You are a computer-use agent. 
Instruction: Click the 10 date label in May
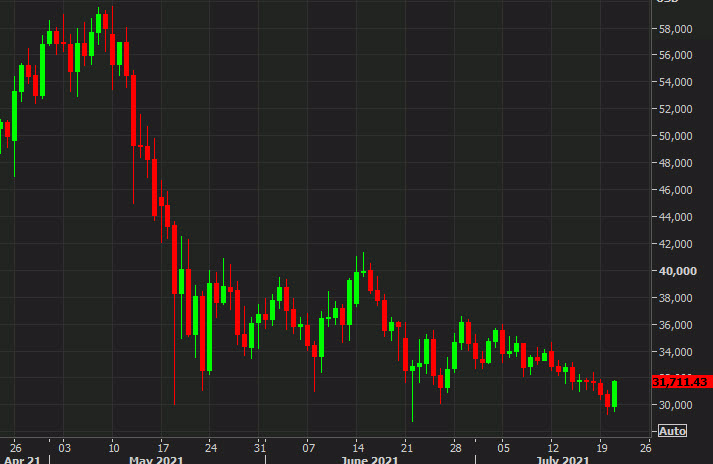click(x=114, y=448)
